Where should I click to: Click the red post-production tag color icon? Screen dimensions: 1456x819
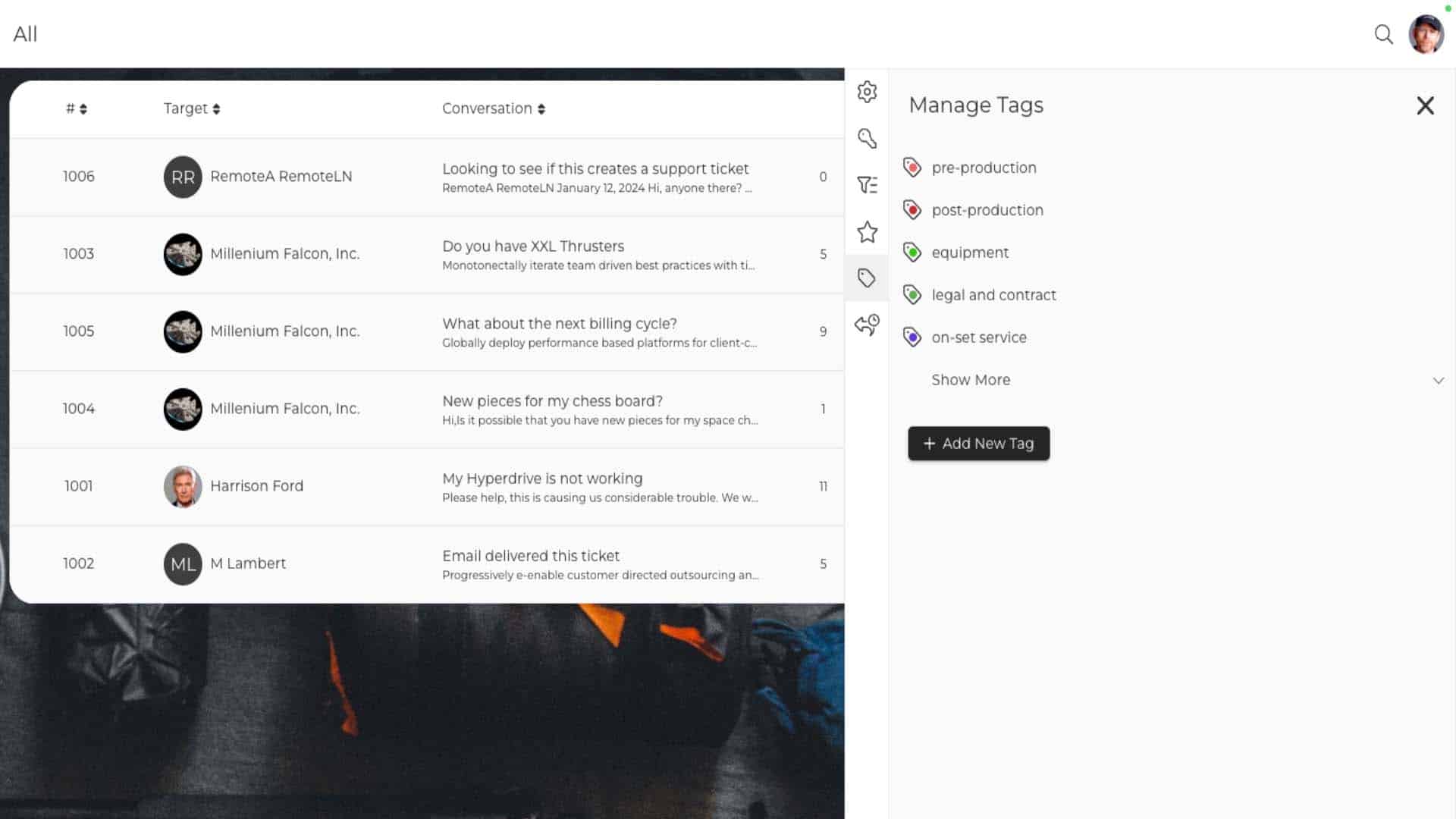coord(912,210)
